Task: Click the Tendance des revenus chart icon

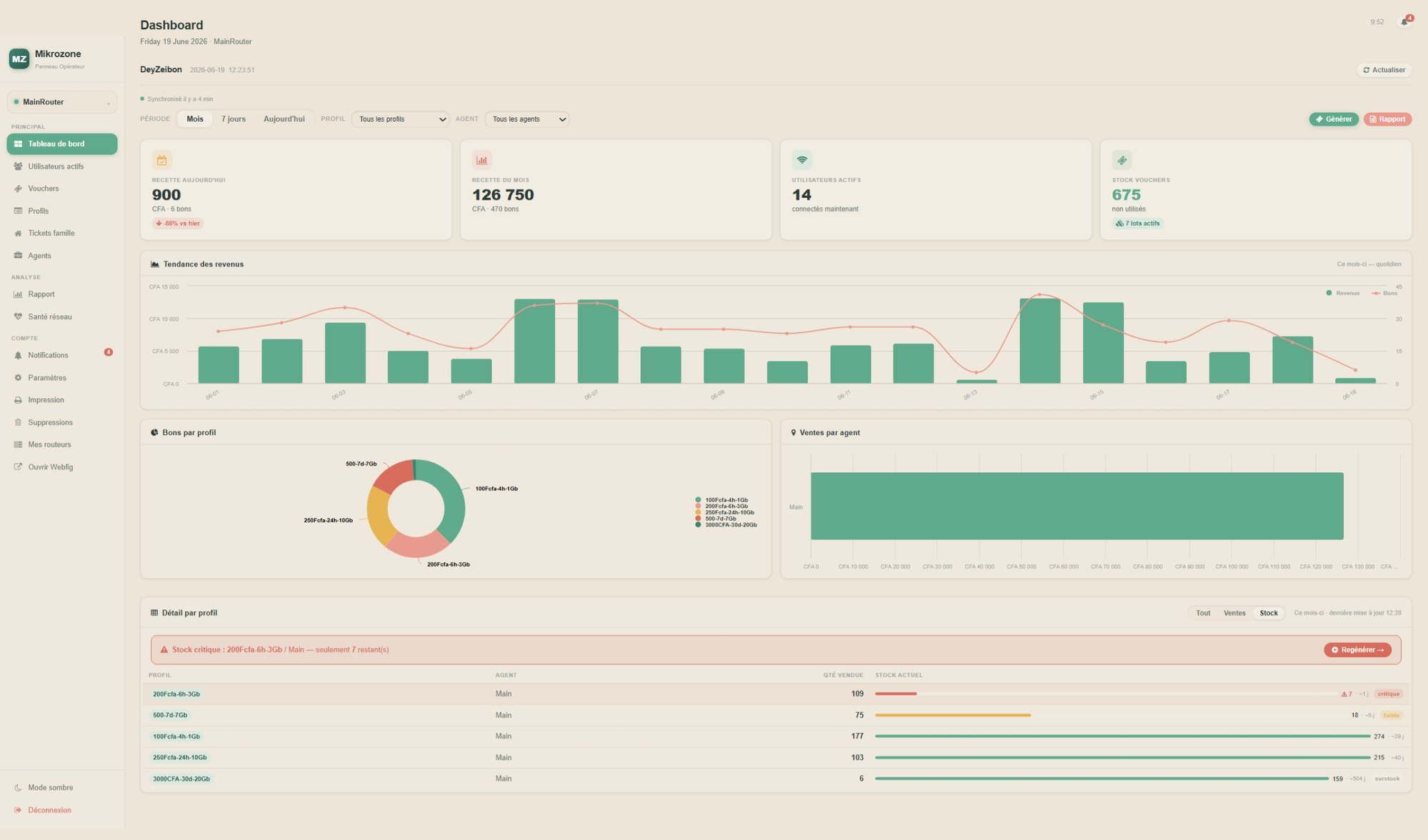Action: point(155,264)
